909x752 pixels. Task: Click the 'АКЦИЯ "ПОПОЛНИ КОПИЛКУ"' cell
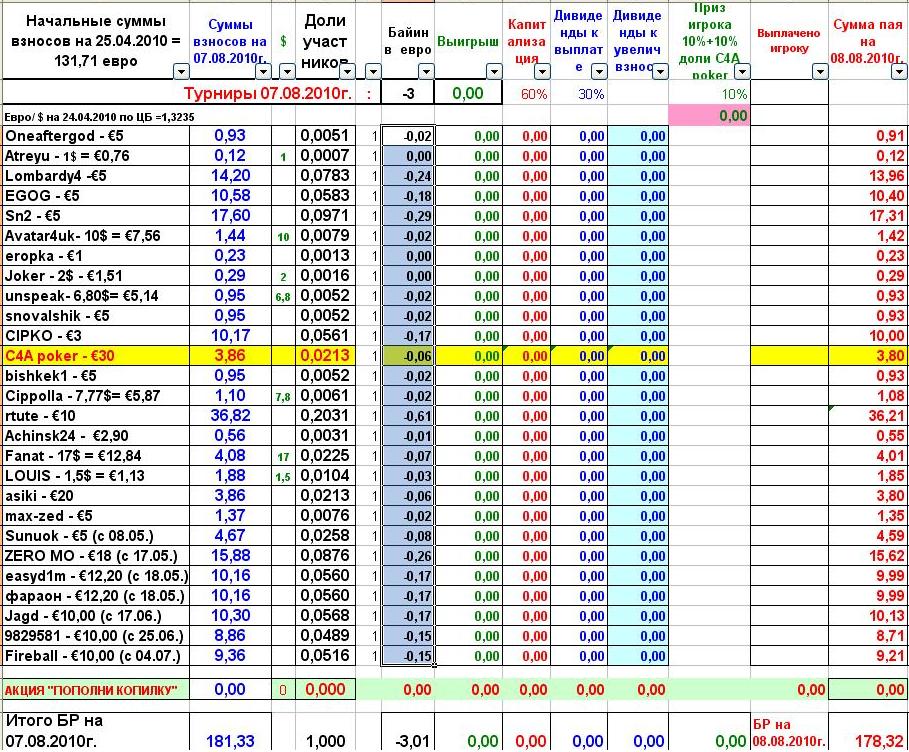pos(96,690)
